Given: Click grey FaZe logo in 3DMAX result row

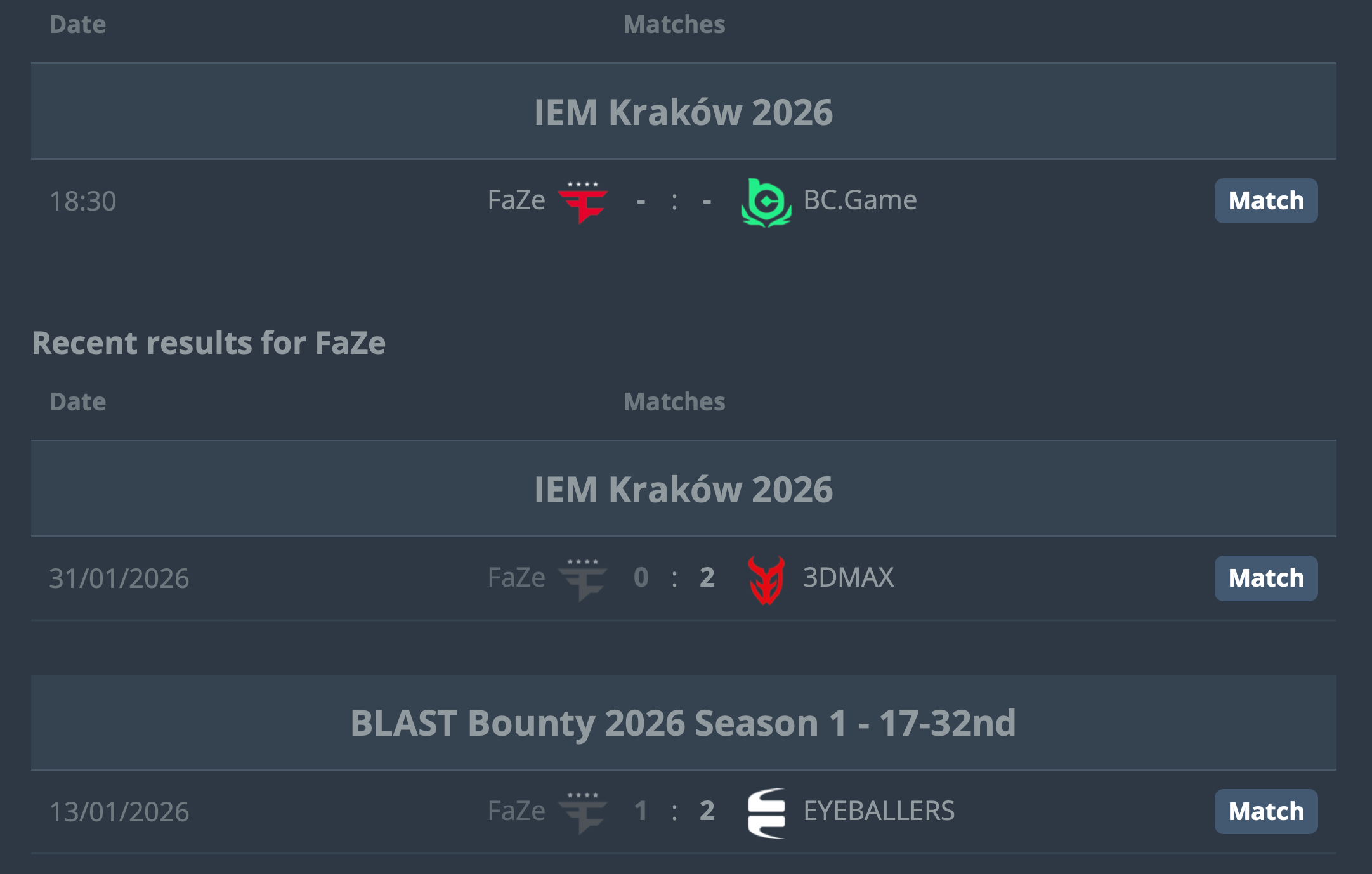Looking at the screenshot, I should point(582,579).
